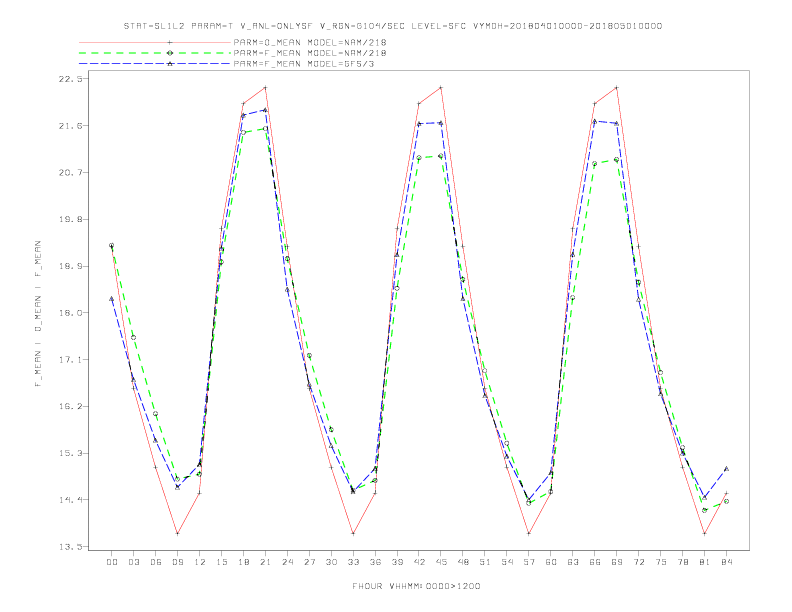The height and width of the screenshot is (612, 792).
Task: Click y-axis tick value 19.8
Action: click(70, 219)
